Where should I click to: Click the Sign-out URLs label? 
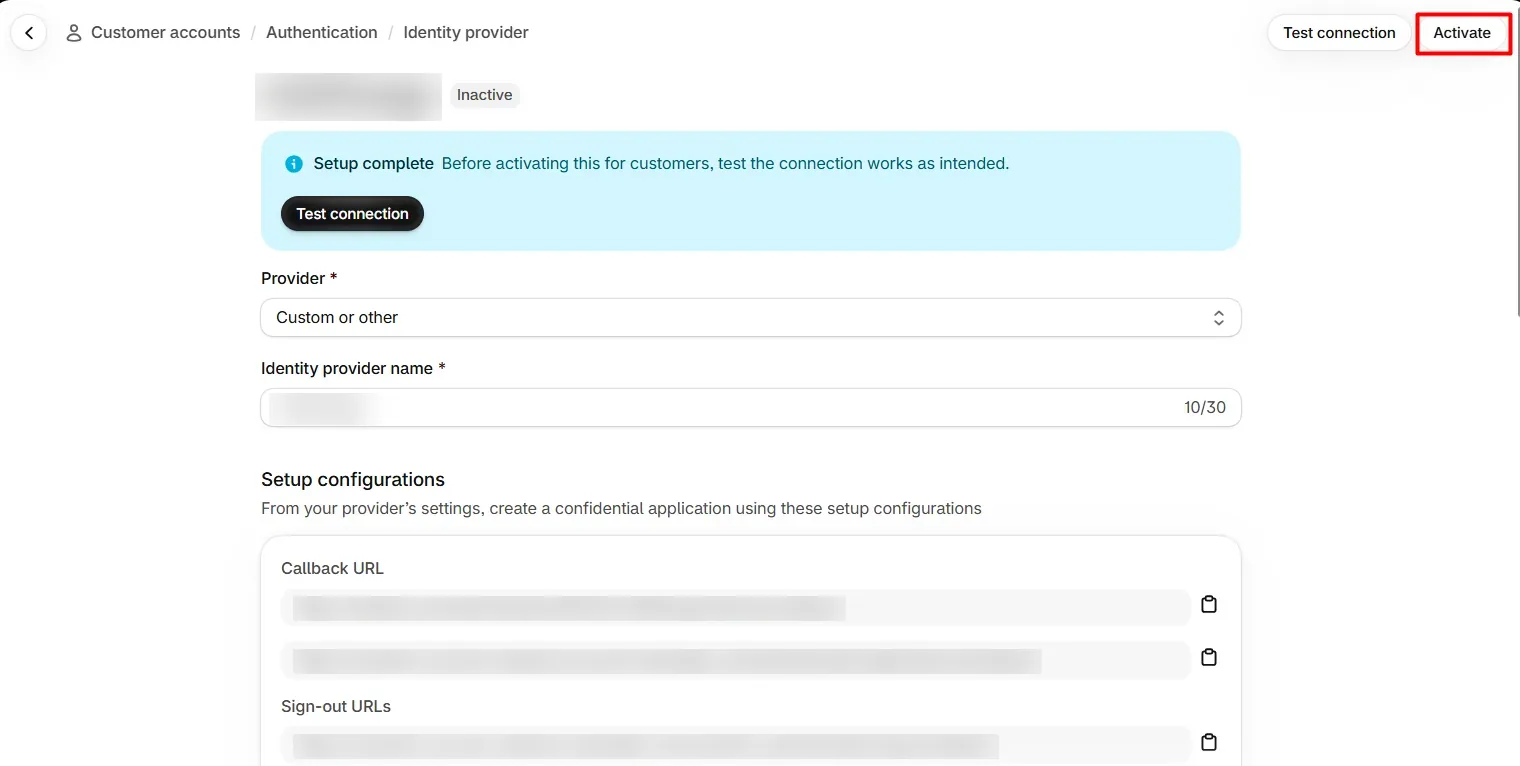tap(336, 706)
